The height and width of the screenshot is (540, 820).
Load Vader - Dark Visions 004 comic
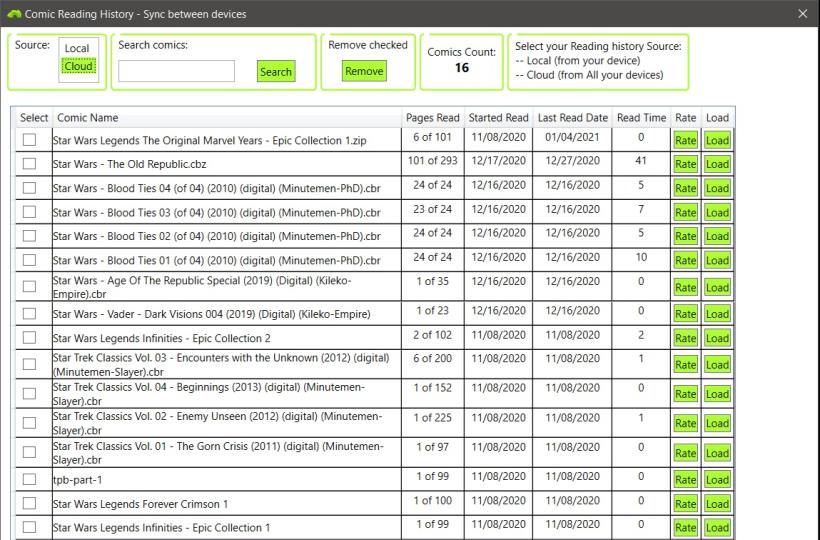coord(717,314)
